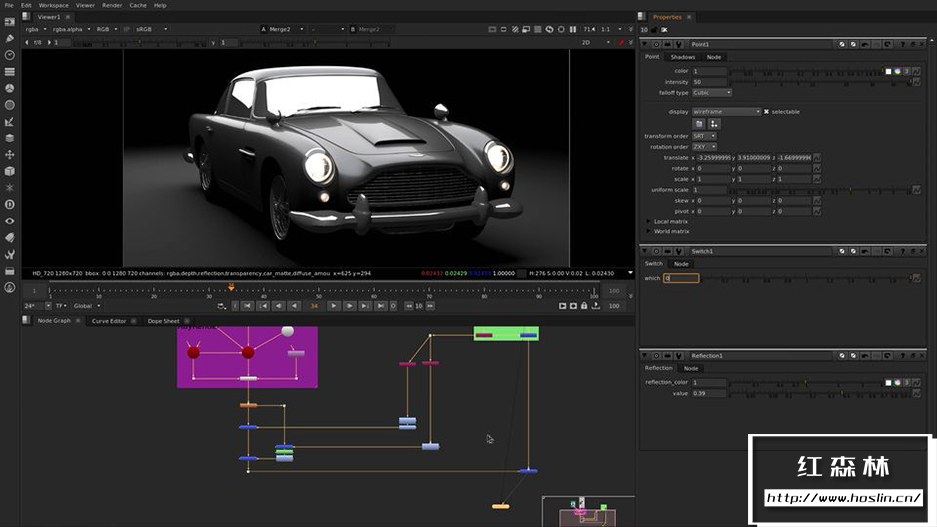Click the white color swatch in Point1
Screen dimensions: 937x527
pos(887,71)
